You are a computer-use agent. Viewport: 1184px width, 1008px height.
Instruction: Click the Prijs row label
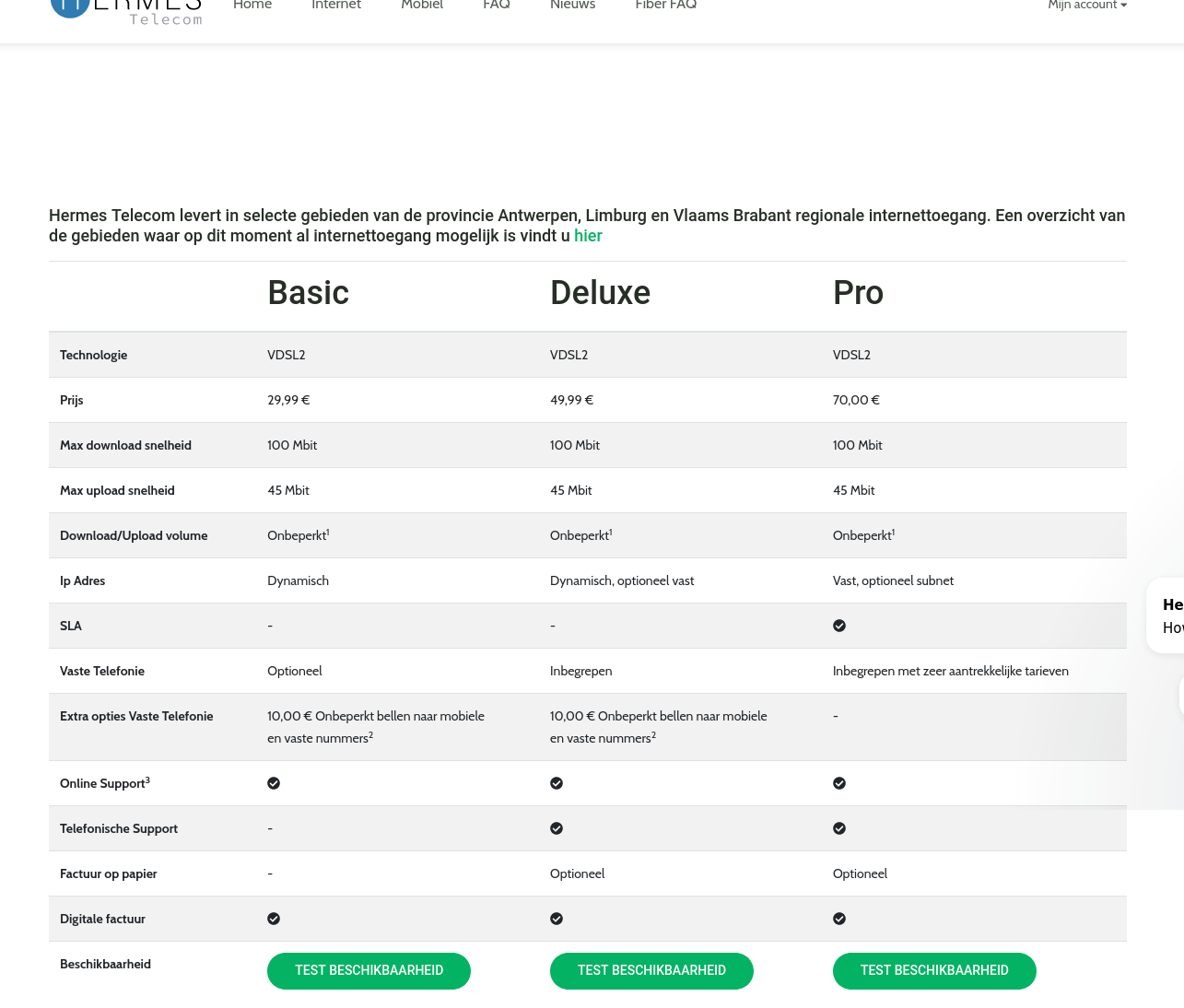pyautogui.click(x=72, y=400)
